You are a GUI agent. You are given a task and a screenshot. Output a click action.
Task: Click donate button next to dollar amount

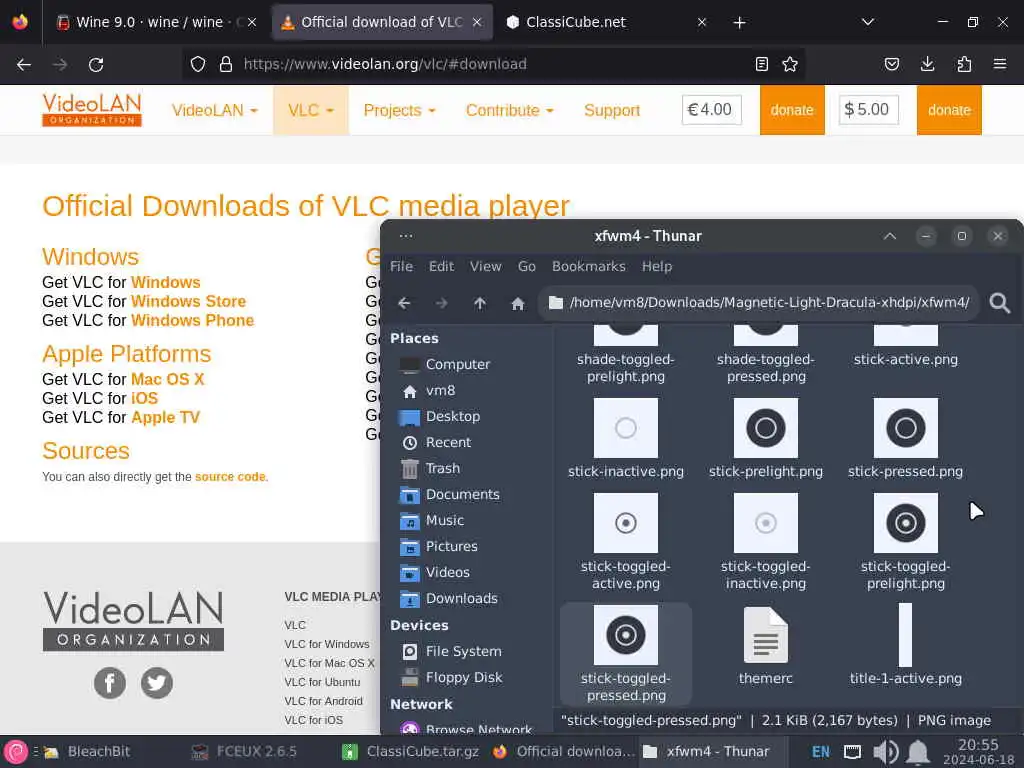(949, 110)
